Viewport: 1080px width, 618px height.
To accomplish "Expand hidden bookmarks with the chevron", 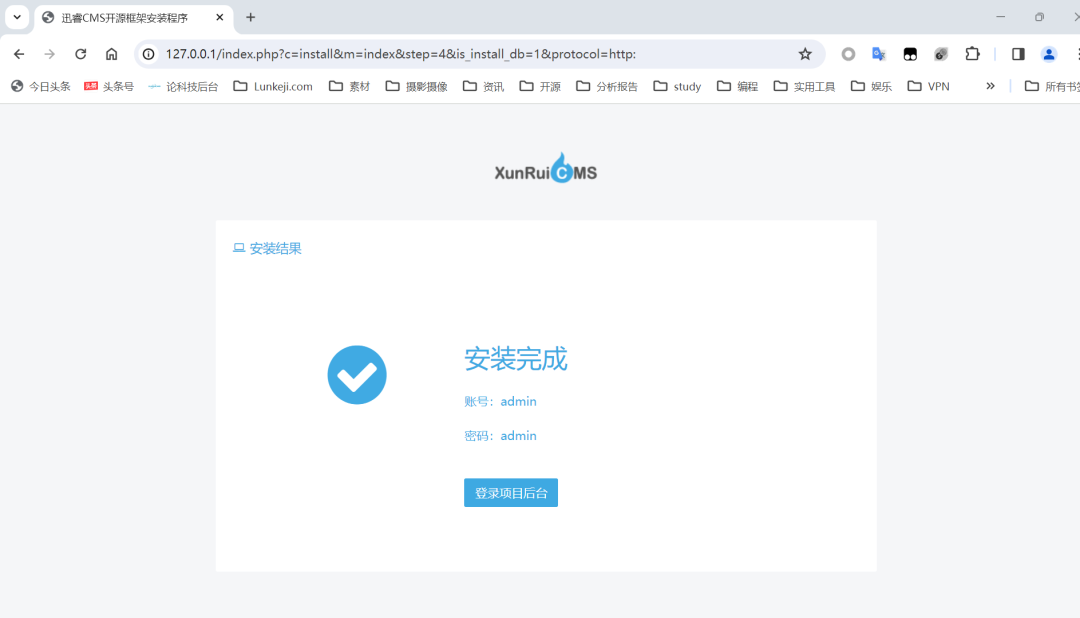I will click(990, 86).
